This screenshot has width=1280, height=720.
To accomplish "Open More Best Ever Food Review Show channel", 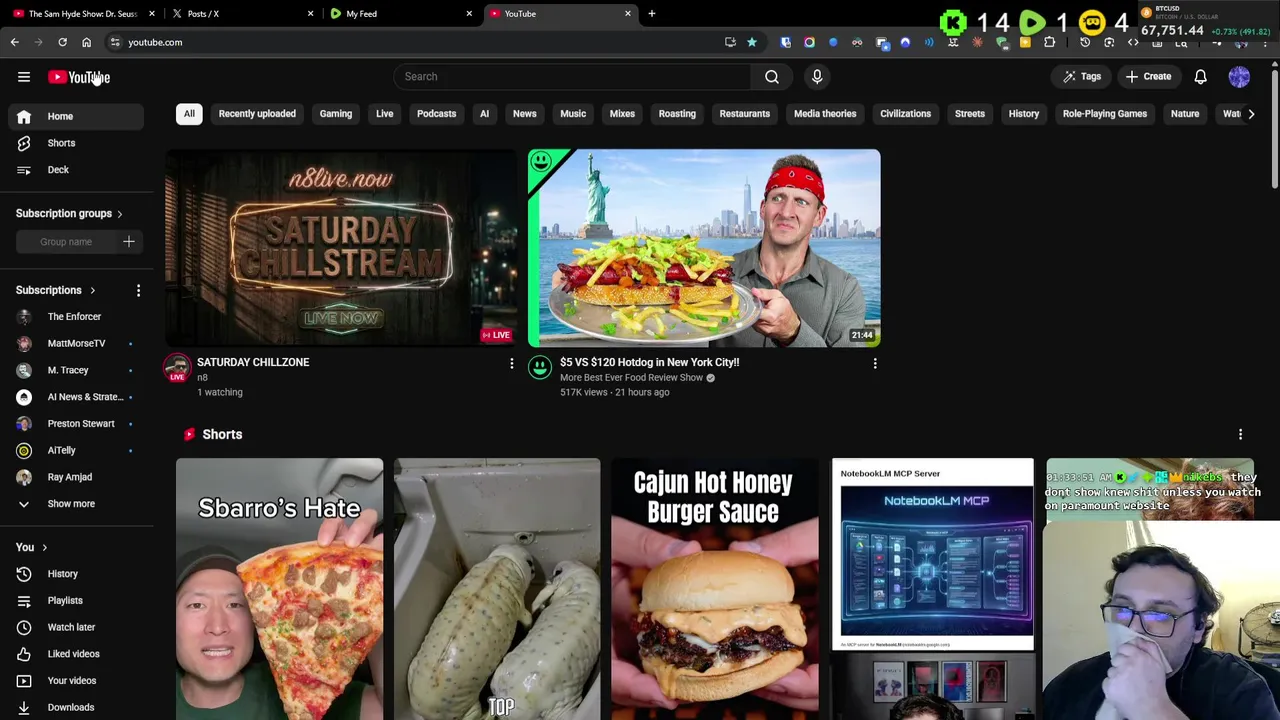I will (631, 378).
